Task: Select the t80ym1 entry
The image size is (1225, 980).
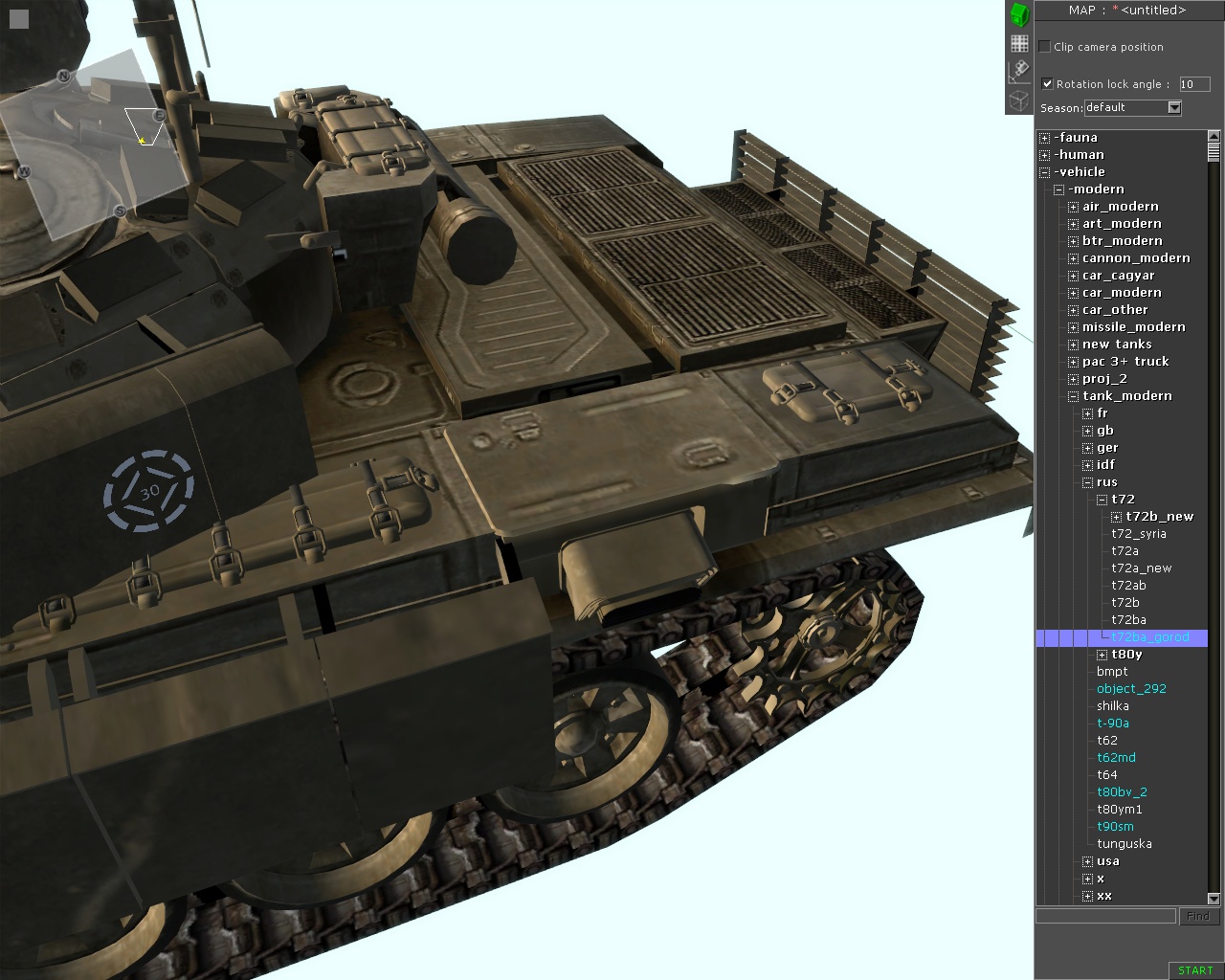Action: coord(1120,810)
